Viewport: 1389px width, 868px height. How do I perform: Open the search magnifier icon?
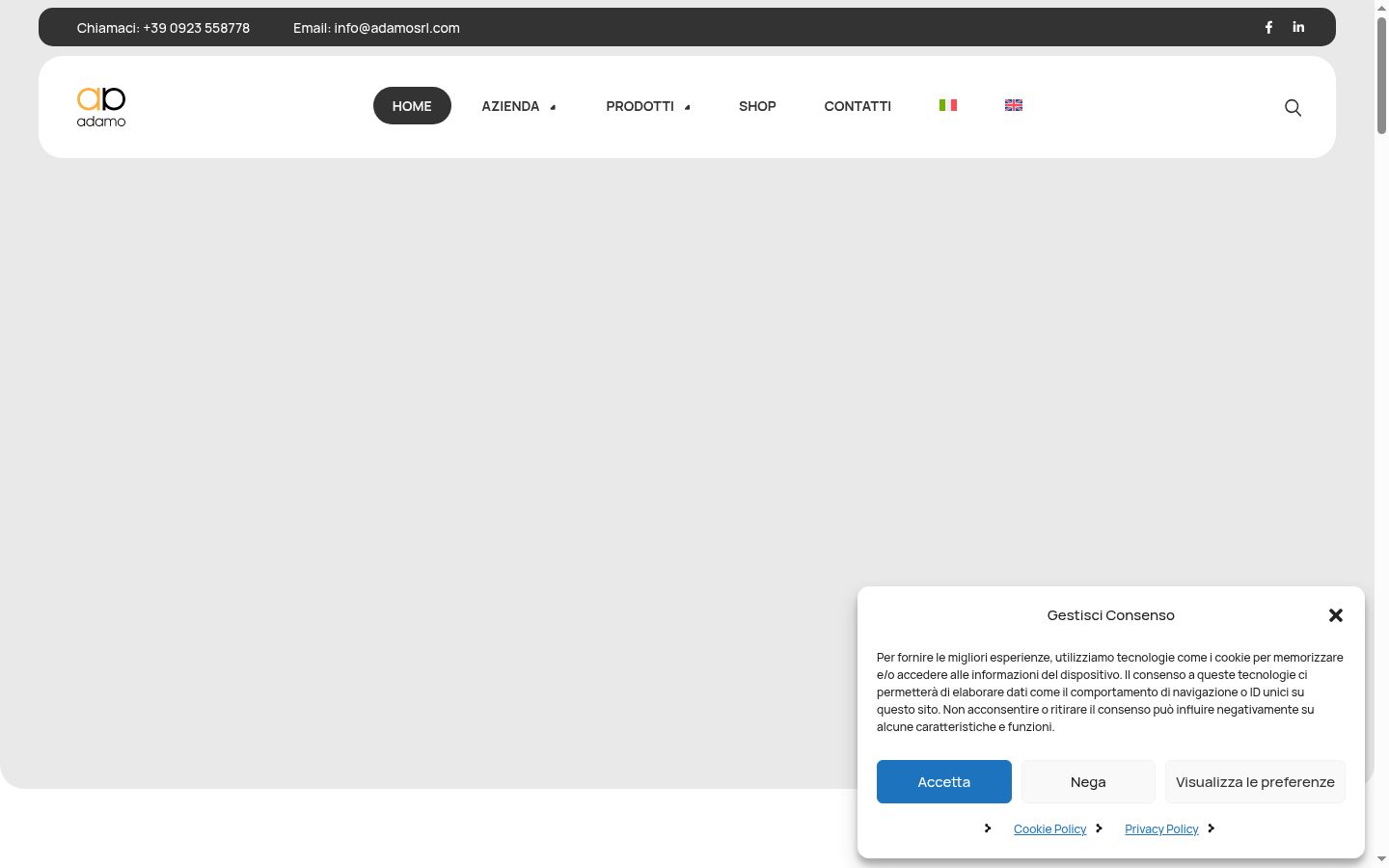[1293, 107]
